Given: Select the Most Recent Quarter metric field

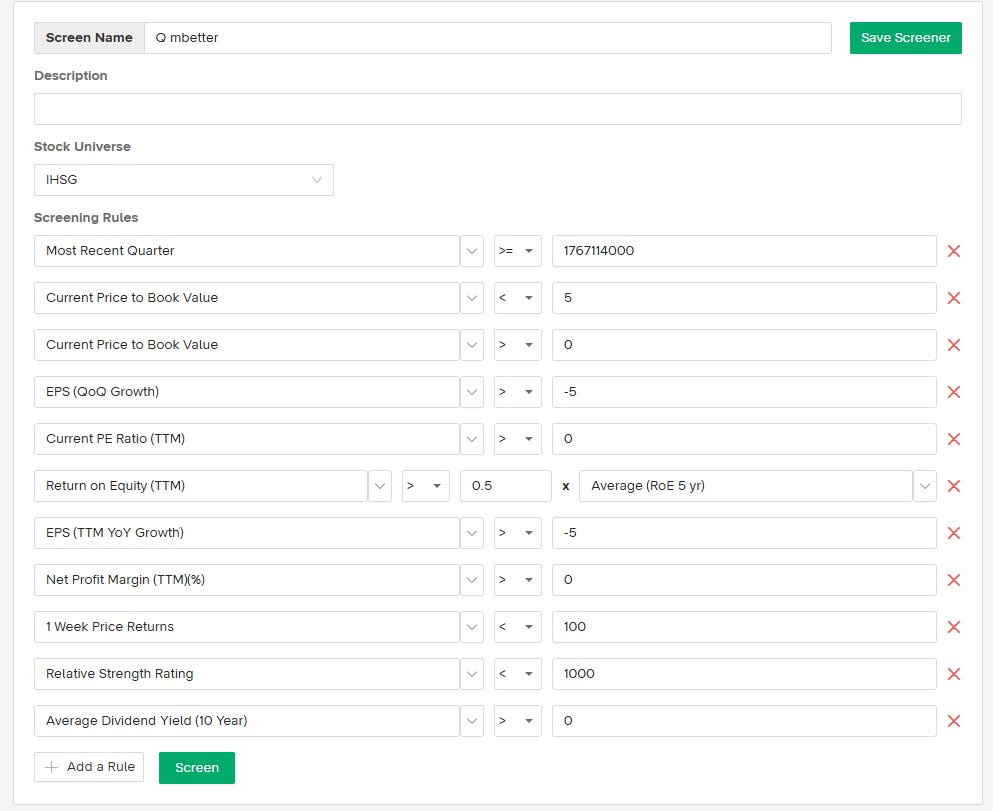Looking at the screenshot, I should [247, 251].
